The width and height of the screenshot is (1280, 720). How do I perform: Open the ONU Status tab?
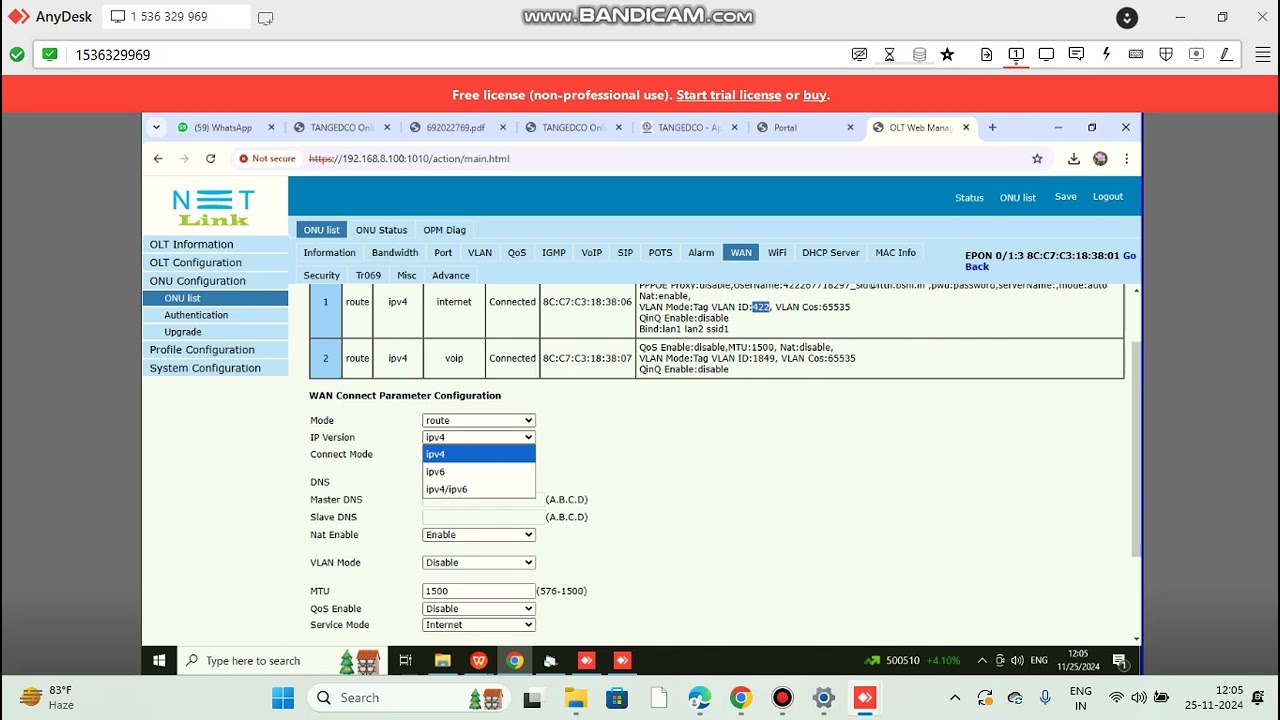click(x=381, y=230)
